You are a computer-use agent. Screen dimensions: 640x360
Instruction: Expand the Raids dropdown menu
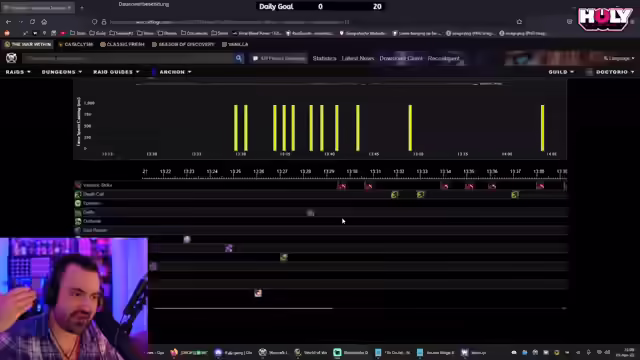click(x=18, y=72)
